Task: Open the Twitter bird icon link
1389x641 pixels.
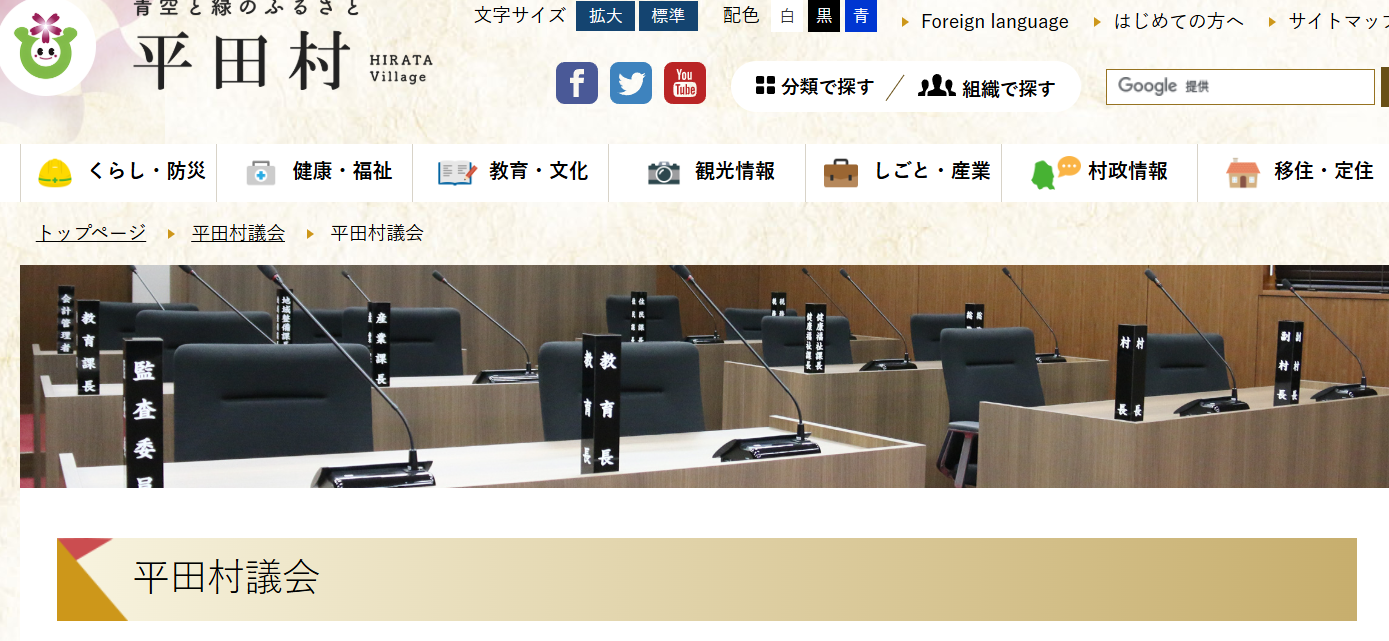Action: [630, 83]
